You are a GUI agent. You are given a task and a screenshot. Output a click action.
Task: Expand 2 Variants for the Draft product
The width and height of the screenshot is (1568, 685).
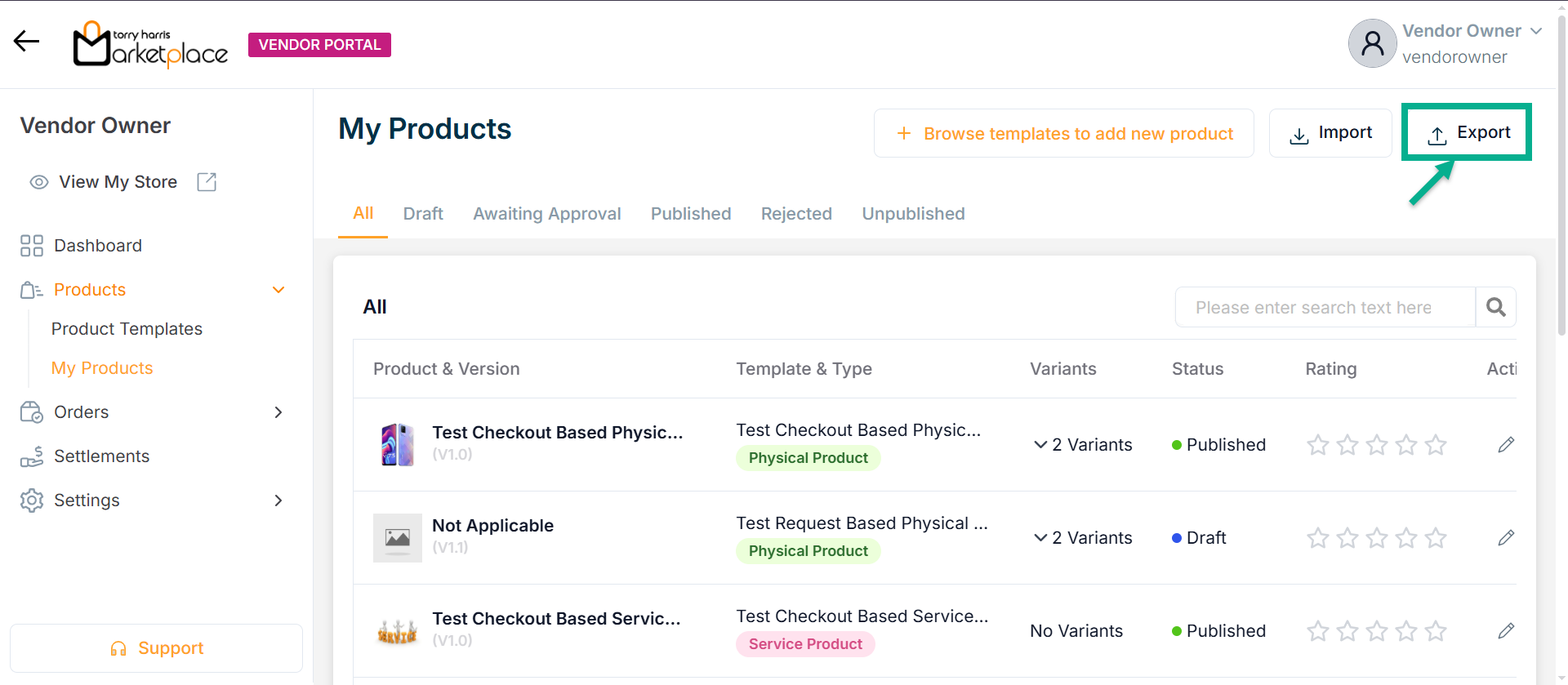1083,538
